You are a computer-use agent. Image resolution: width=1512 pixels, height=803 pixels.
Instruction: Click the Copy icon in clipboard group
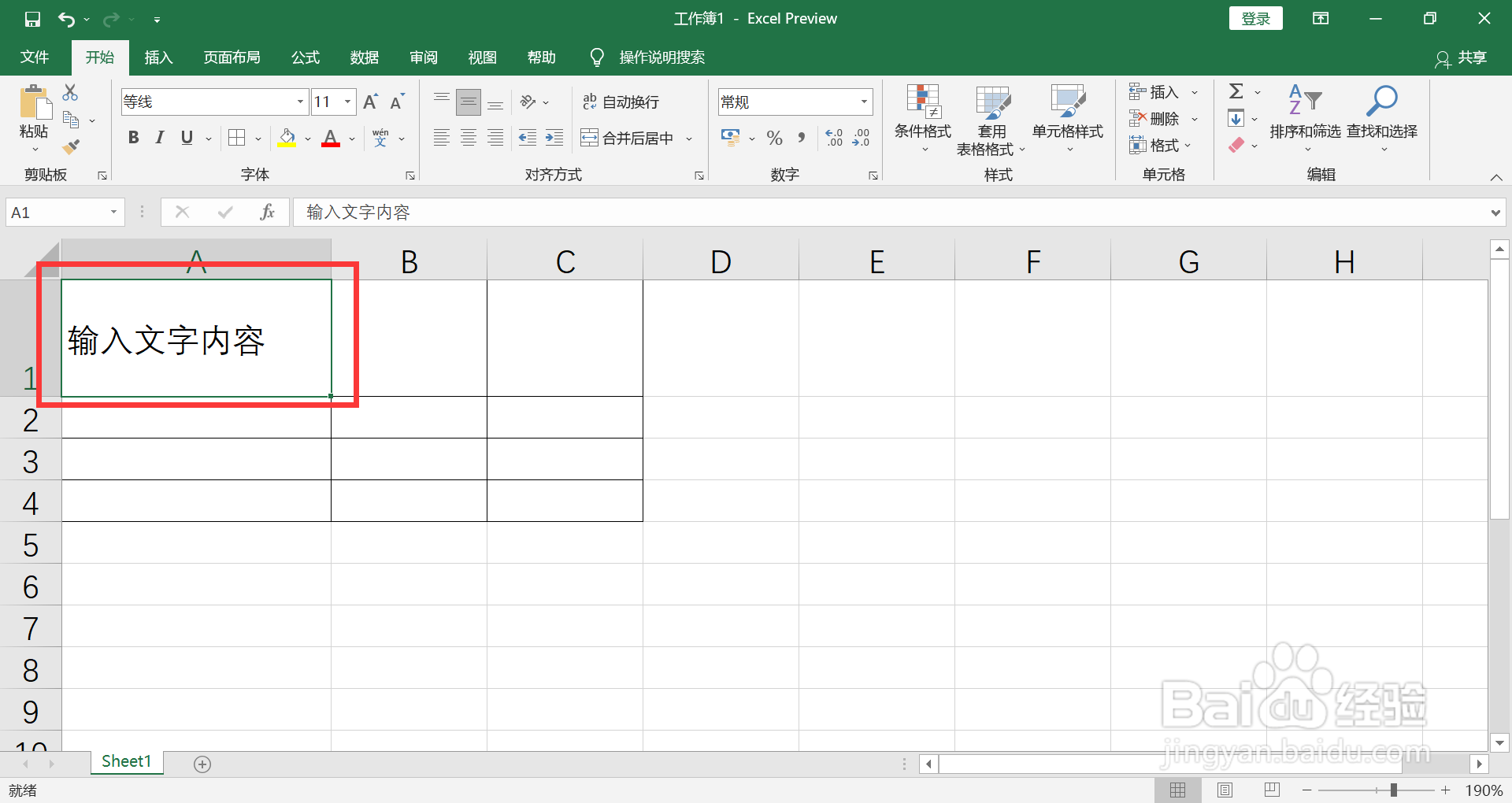coord(71,120)
